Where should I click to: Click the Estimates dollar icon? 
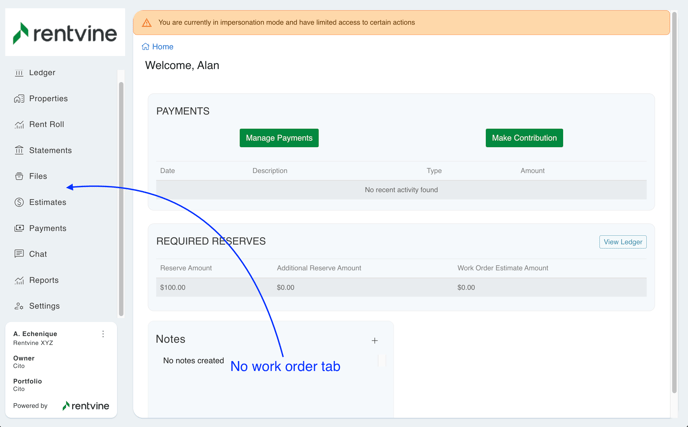click(x=19, y=203)
